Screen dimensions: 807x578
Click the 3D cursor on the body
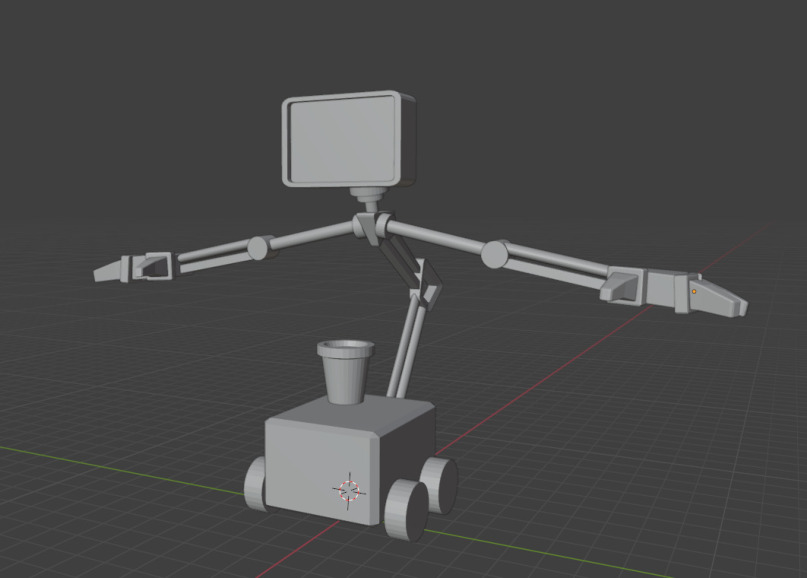[x=349, y=489]
